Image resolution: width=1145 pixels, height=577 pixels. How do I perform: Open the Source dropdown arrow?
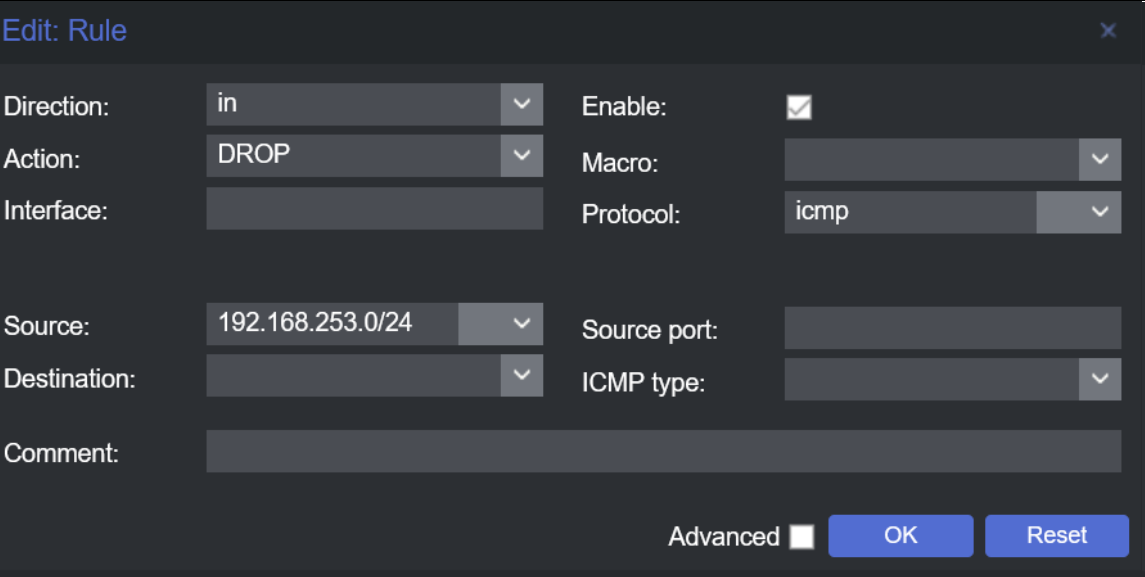521,324
